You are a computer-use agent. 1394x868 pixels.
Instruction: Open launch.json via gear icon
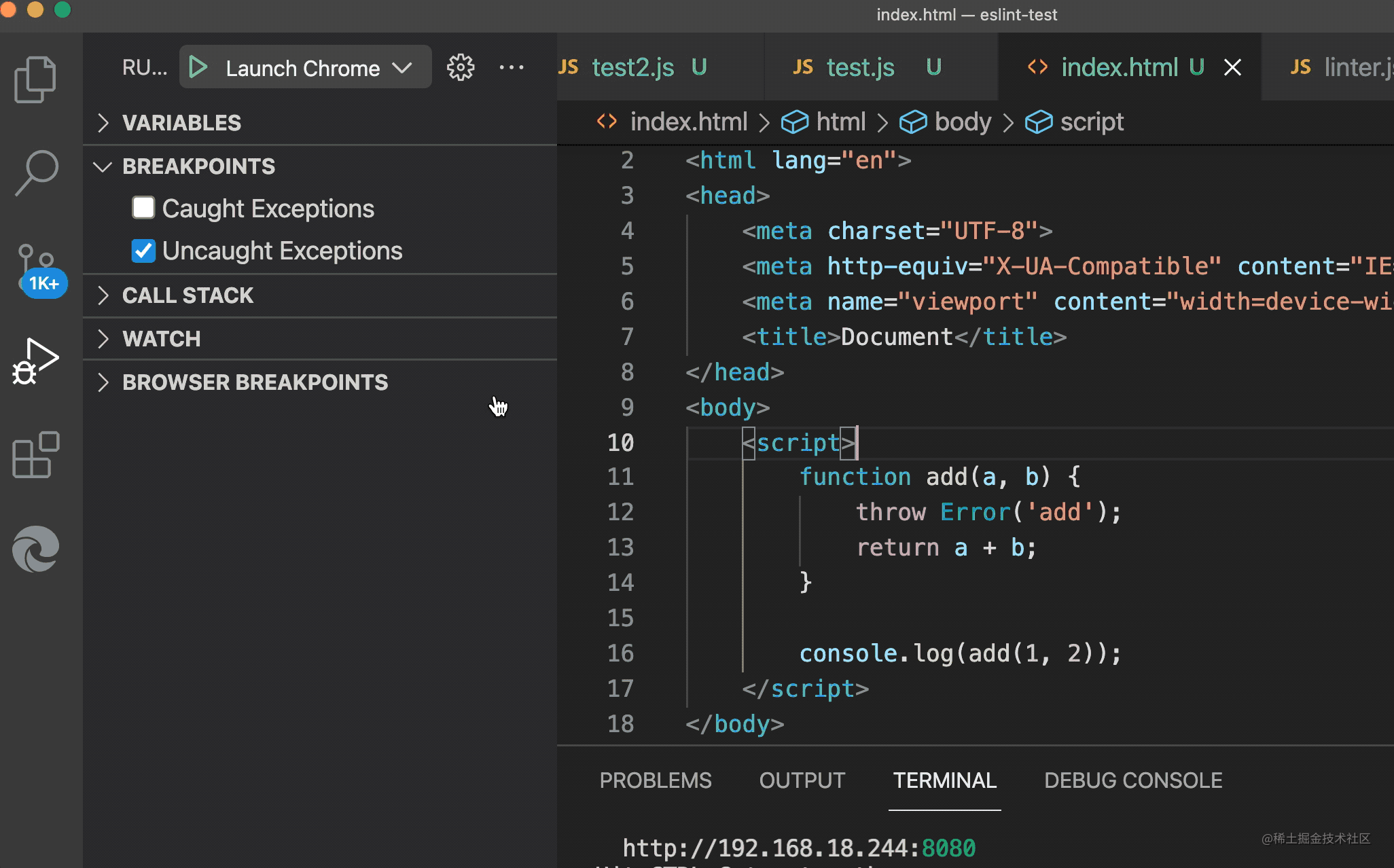coord(461,67)
